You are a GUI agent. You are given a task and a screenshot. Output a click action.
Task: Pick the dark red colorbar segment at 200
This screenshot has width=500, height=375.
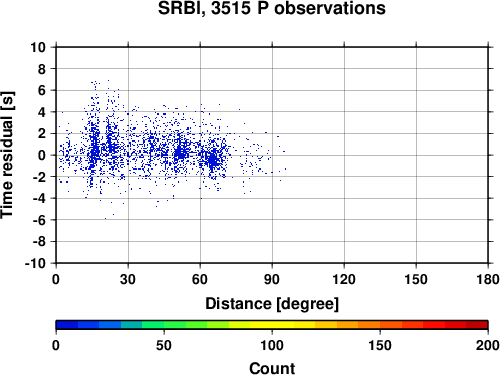pyautogui.click(x=477, y=325)
